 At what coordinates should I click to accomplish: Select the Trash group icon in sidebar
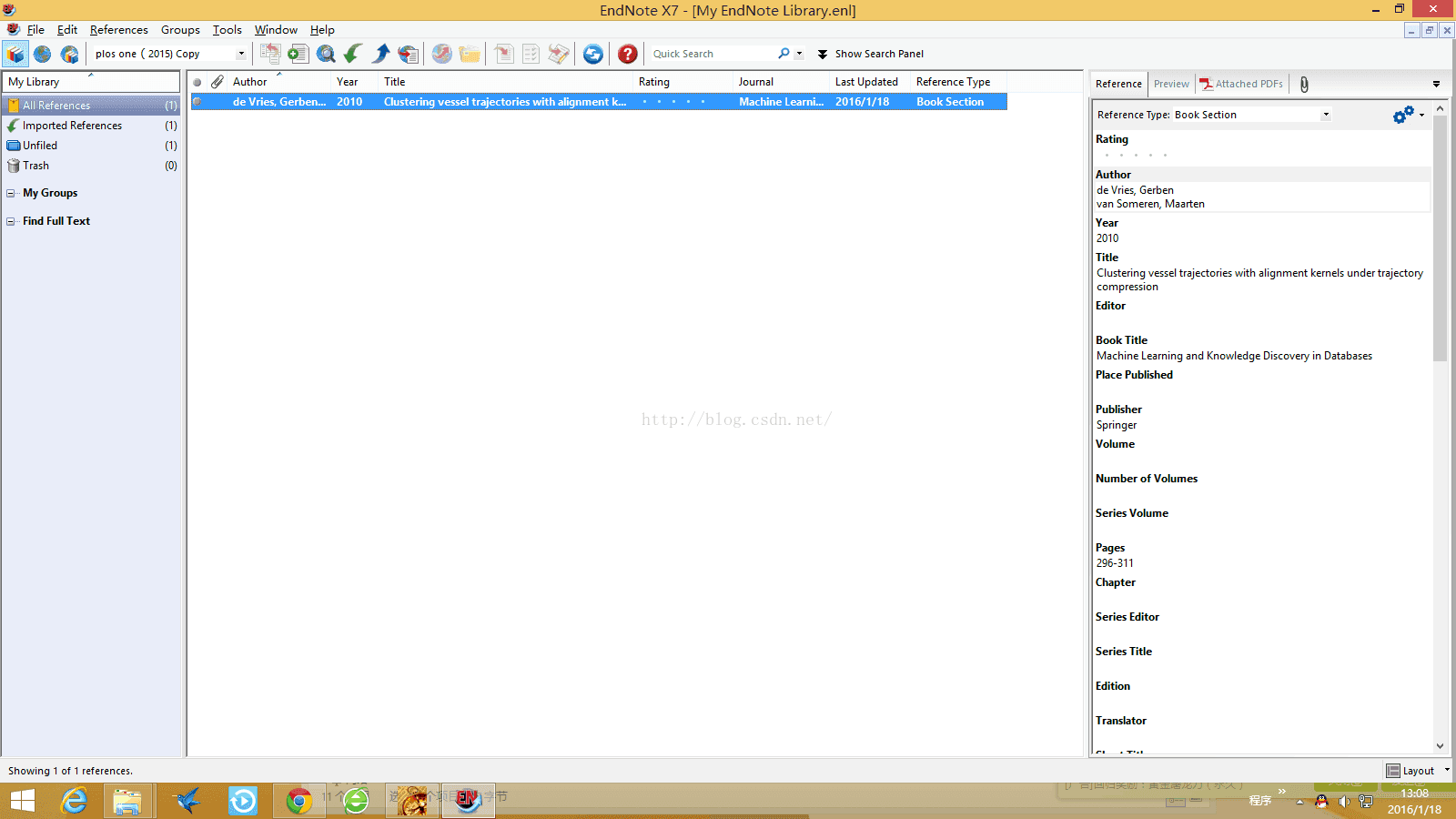tap(14, 166)
